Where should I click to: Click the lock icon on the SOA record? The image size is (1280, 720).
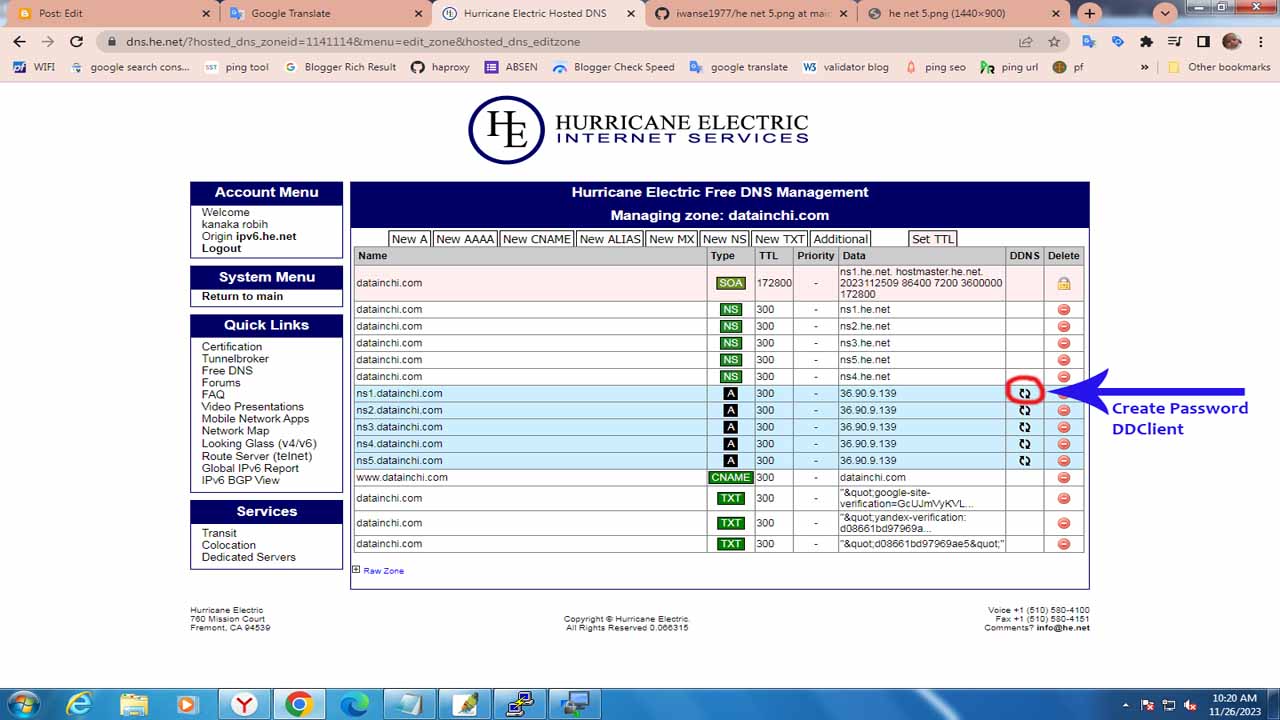1064,284
